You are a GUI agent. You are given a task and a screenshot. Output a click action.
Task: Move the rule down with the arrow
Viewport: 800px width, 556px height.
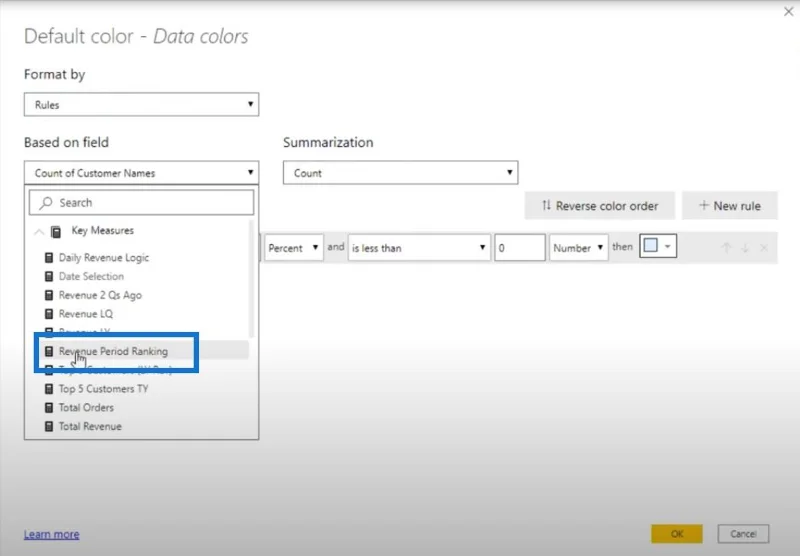pyautogui.click(x=745, y=248)
